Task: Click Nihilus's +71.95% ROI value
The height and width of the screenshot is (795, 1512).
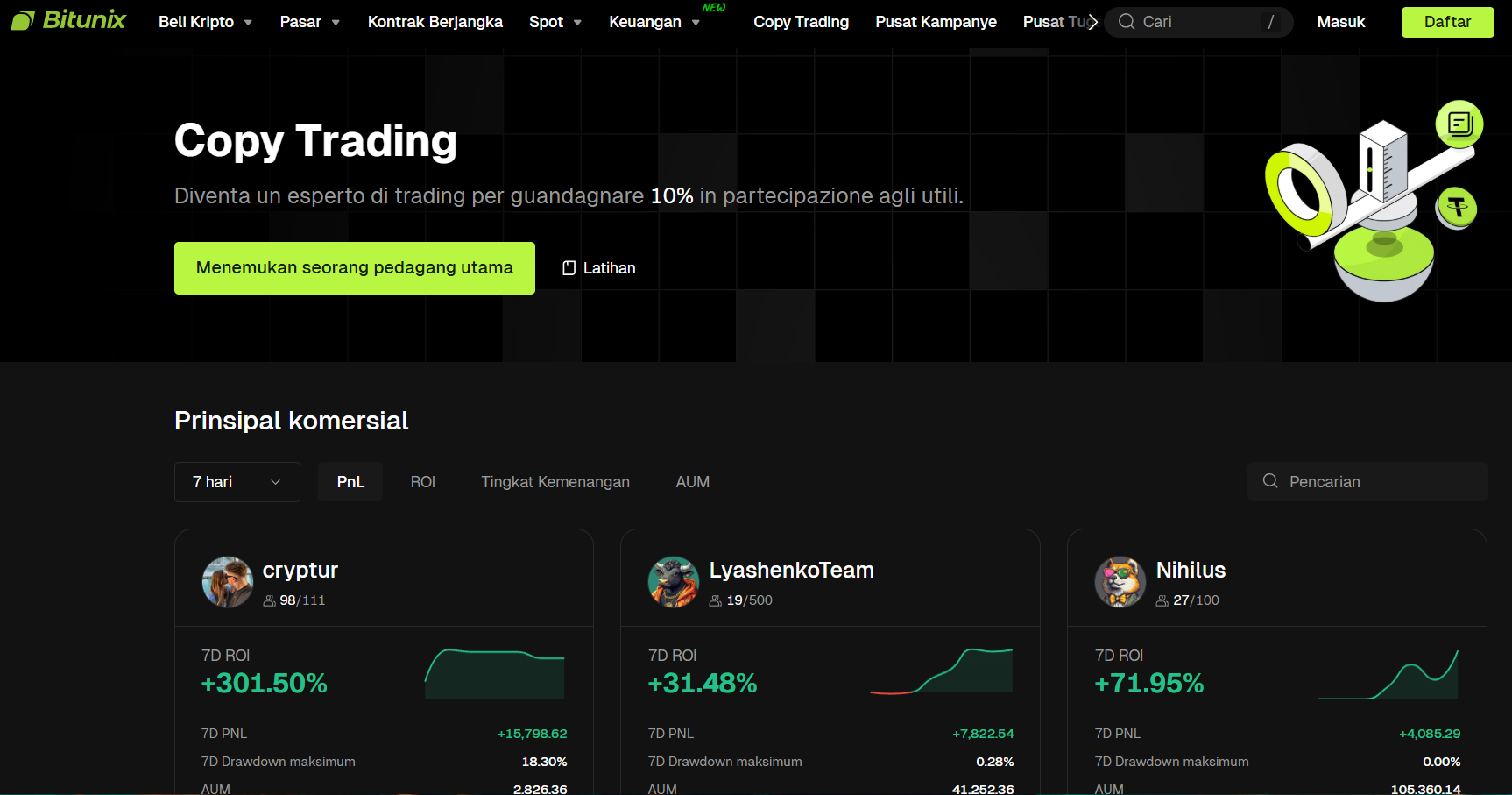Action: (x=1149, y=683)
